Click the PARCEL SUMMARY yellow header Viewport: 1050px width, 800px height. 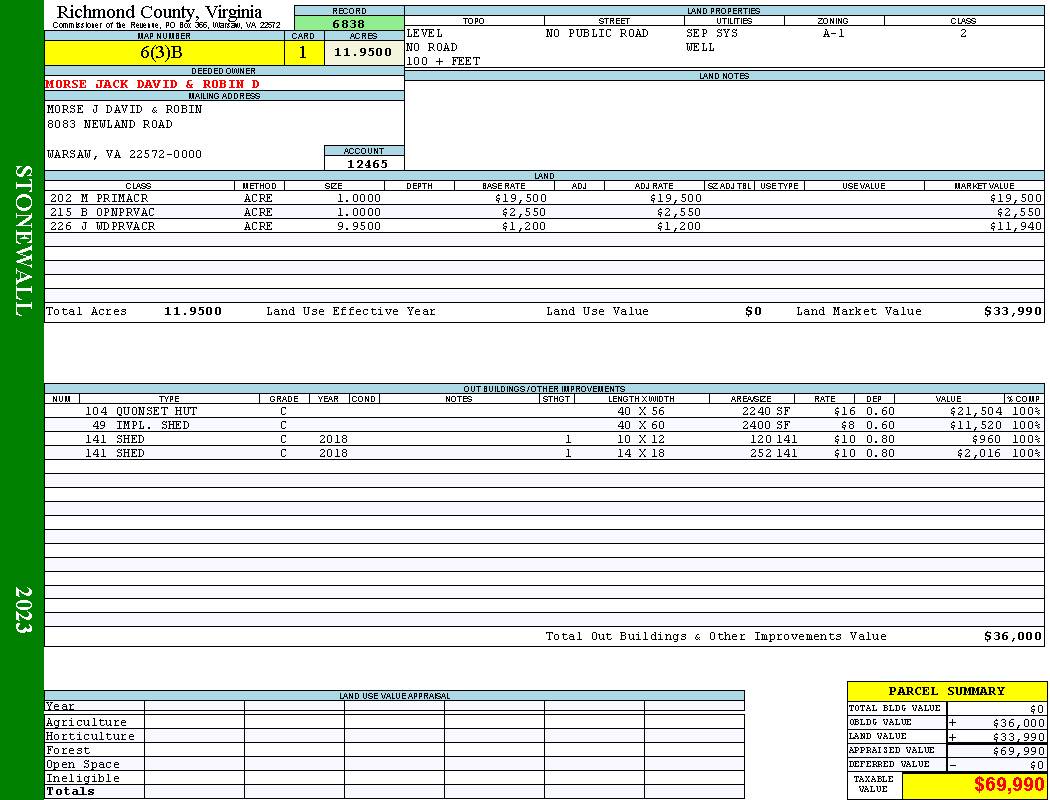coord(946,691)
